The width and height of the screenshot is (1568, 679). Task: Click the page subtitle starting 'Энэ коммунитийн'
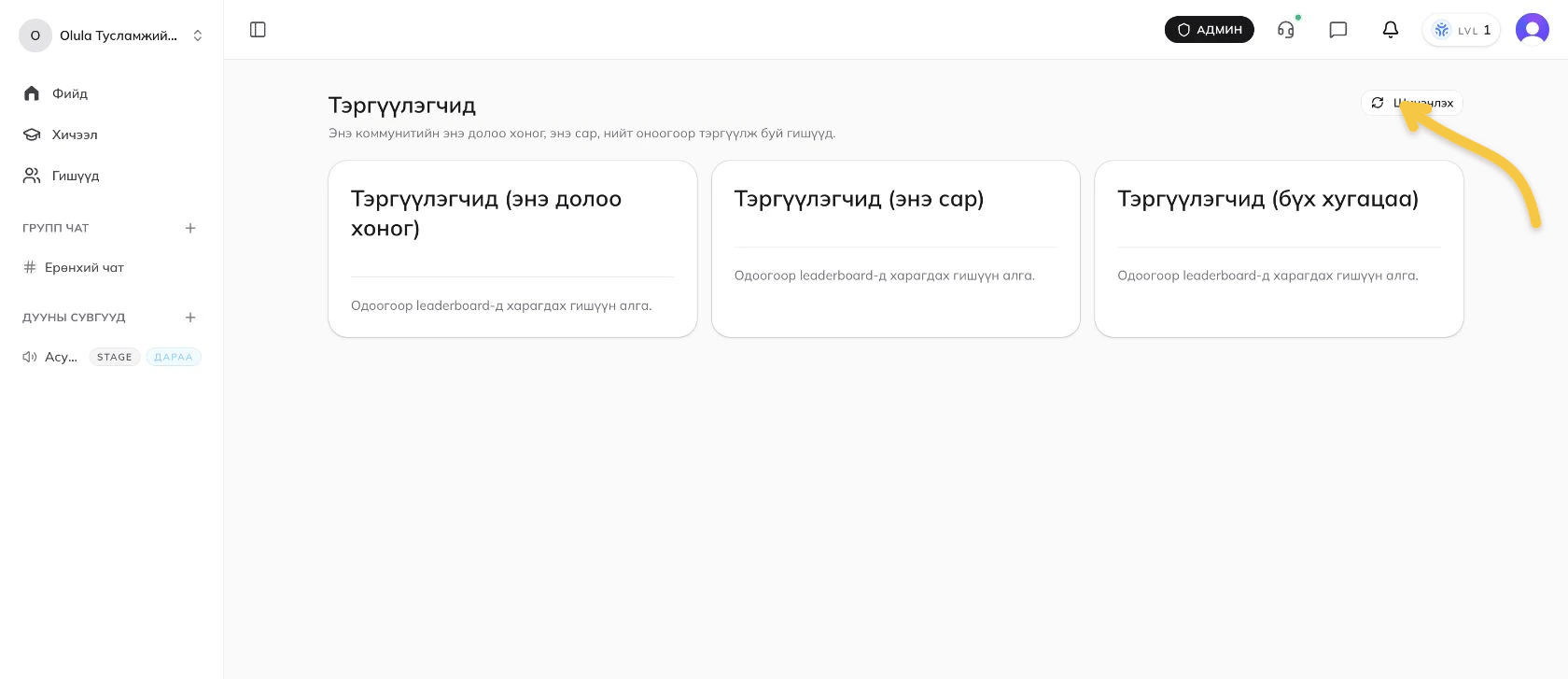tap(581, 134)
